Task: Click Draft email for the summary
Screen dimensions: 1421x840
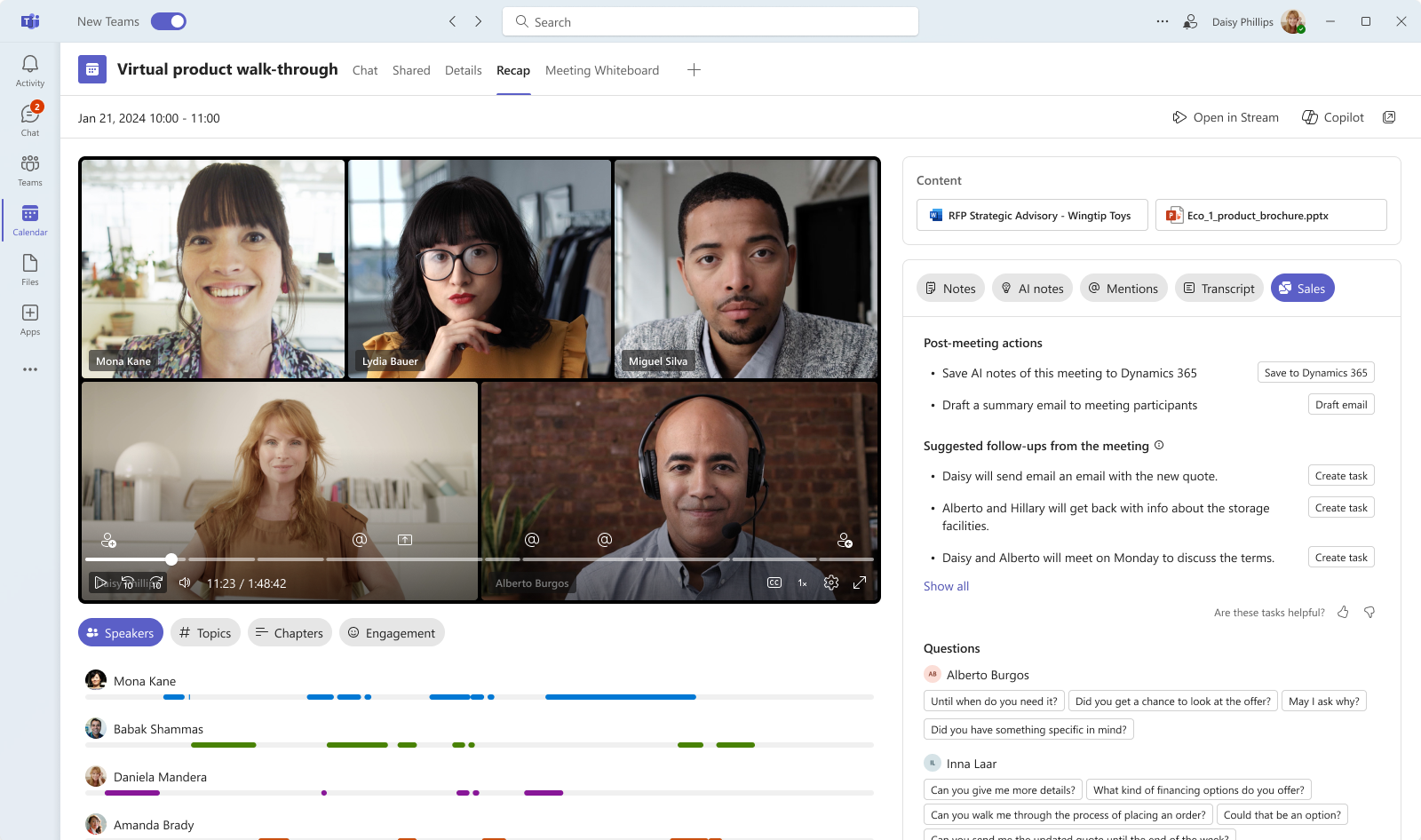Action: point(1341,404)
